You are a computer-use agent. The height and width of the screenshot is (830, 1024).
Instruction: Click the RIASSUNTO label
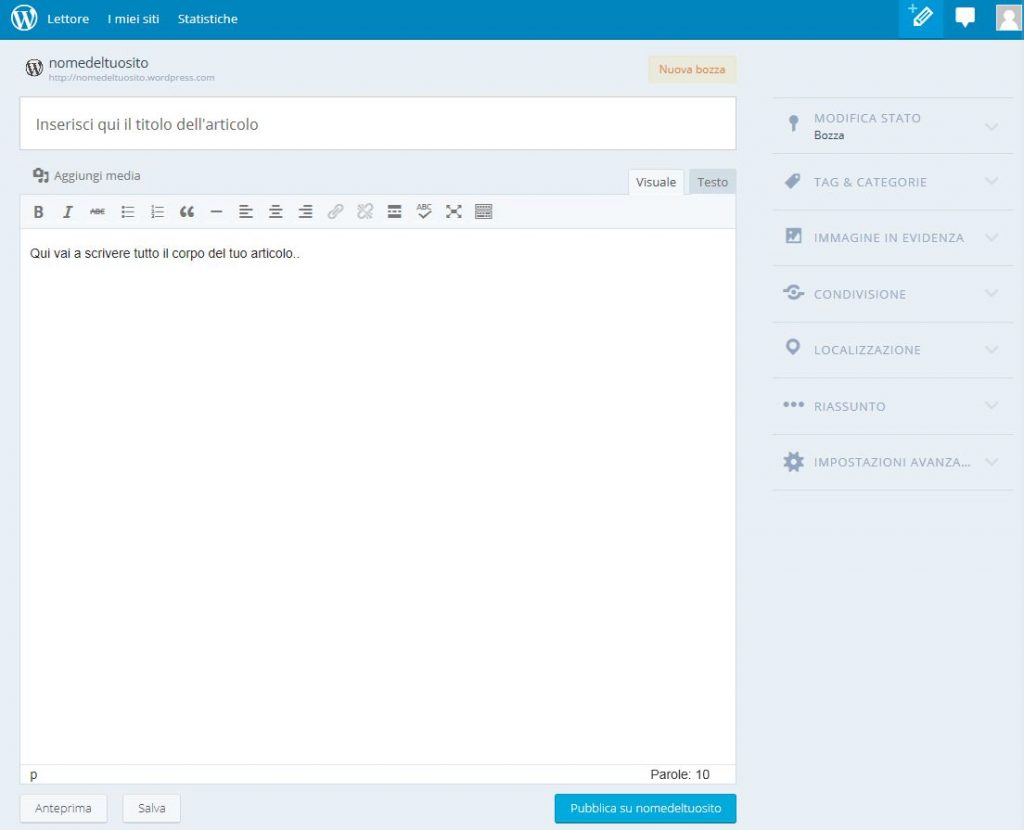pyautogui.click(x=850, y=407)
